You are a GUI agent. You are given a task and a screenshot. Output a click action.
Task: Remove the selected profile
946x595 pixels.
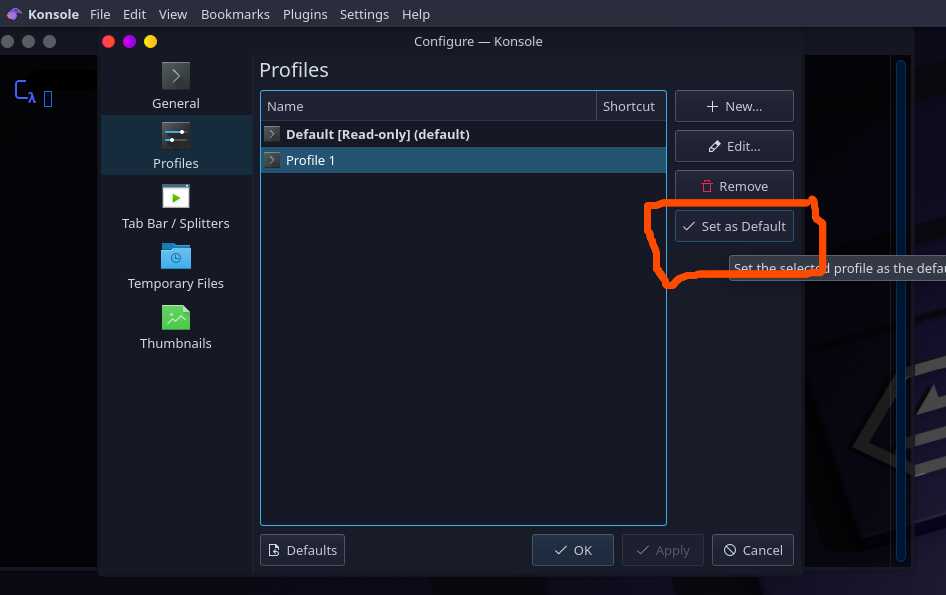click(734, 186)
